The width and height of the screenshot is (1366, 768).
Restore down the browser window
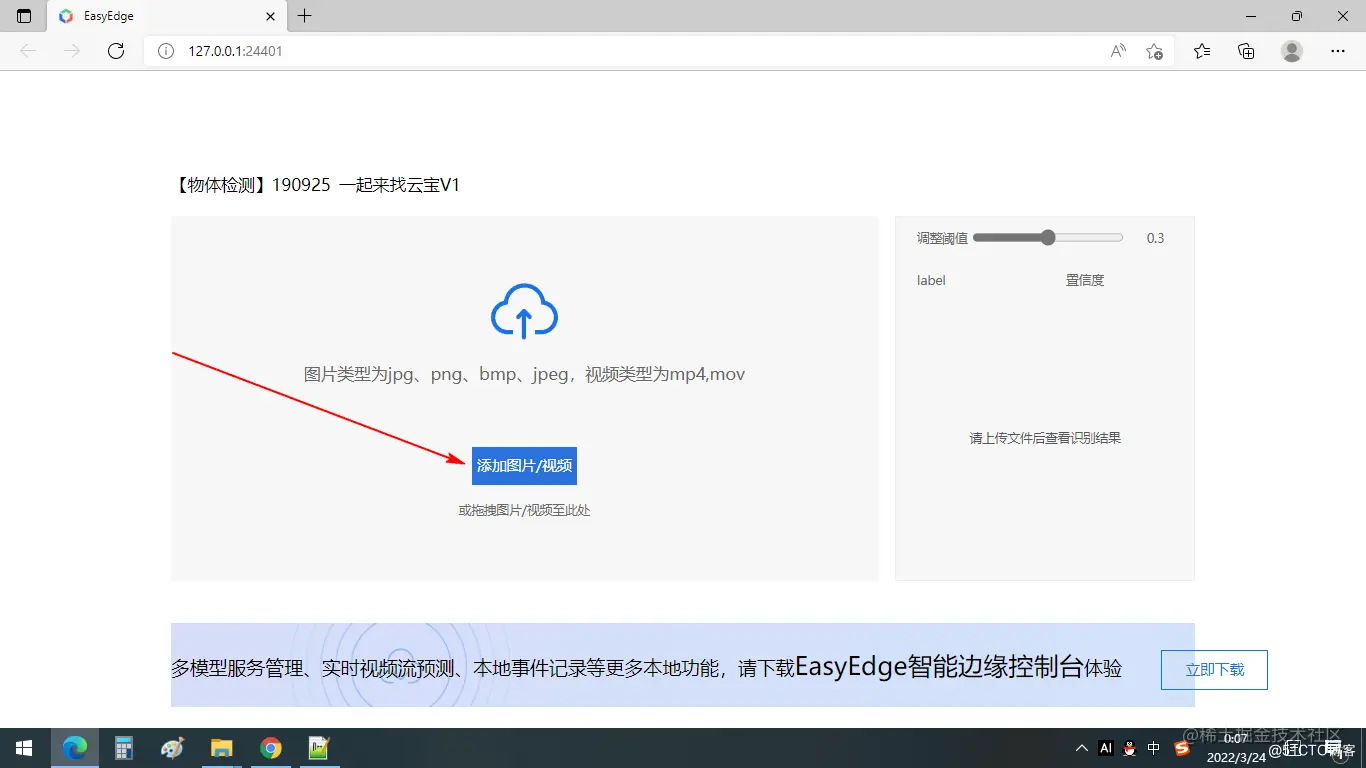point(1297,16)
